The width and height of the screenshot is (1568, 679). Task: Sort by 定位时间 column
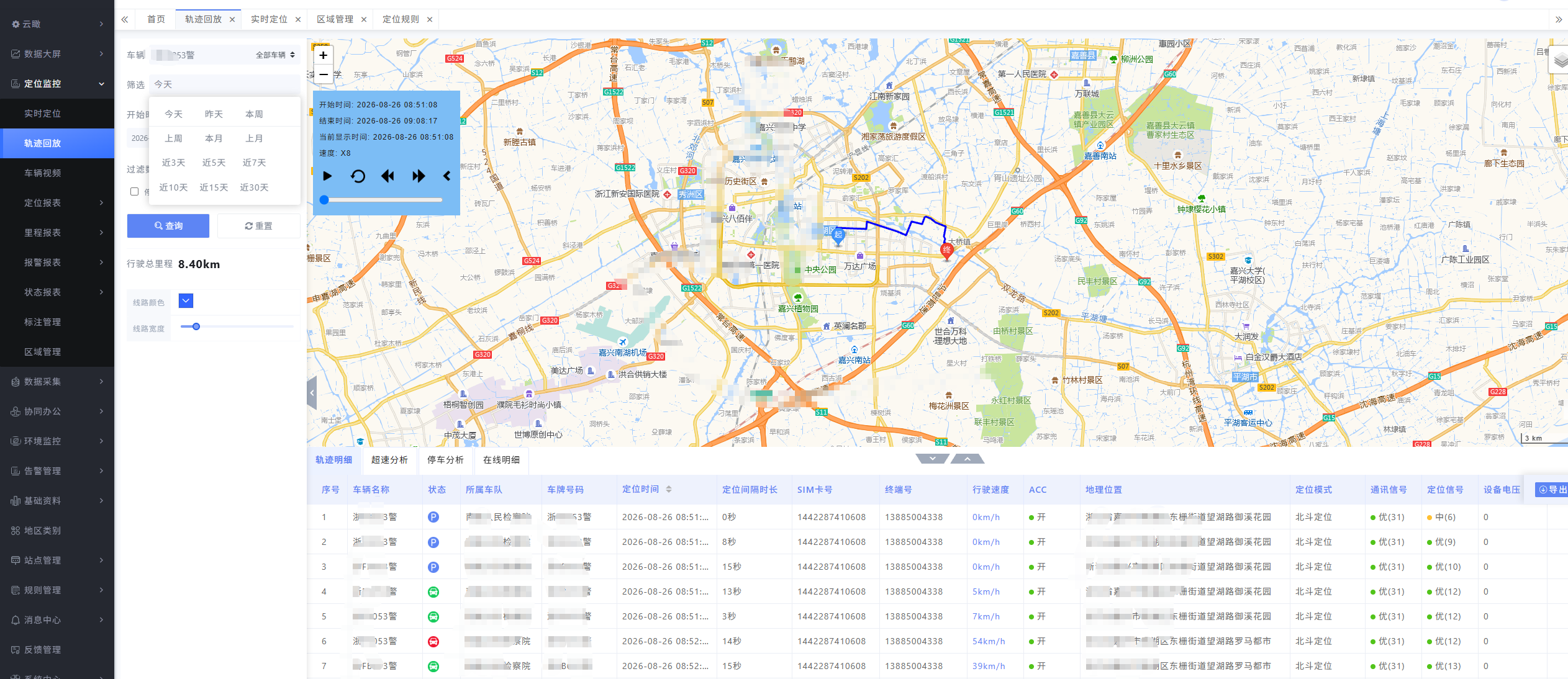[x=669, y=489]
